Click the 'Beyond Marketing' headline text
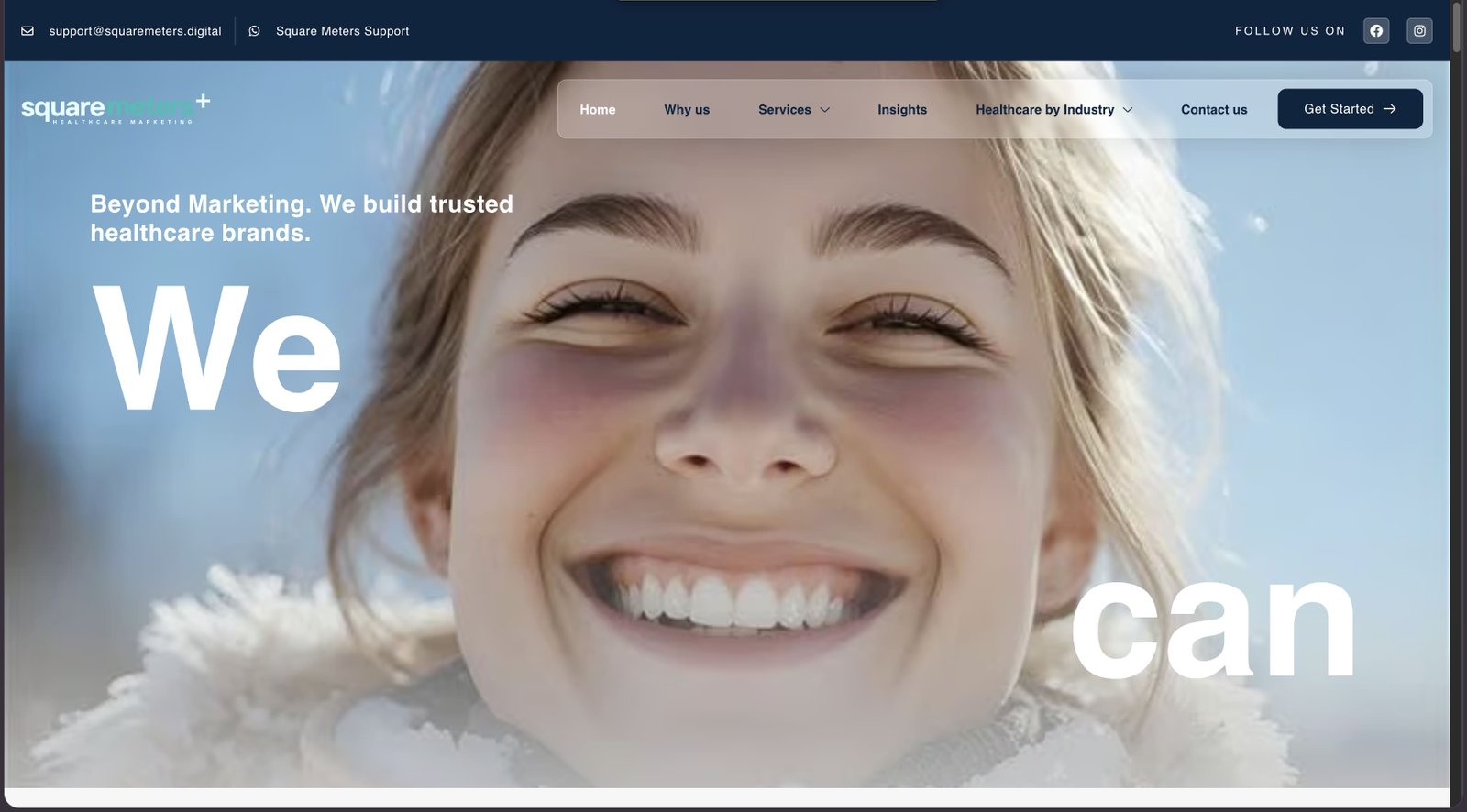 click(x=301, y=218)
